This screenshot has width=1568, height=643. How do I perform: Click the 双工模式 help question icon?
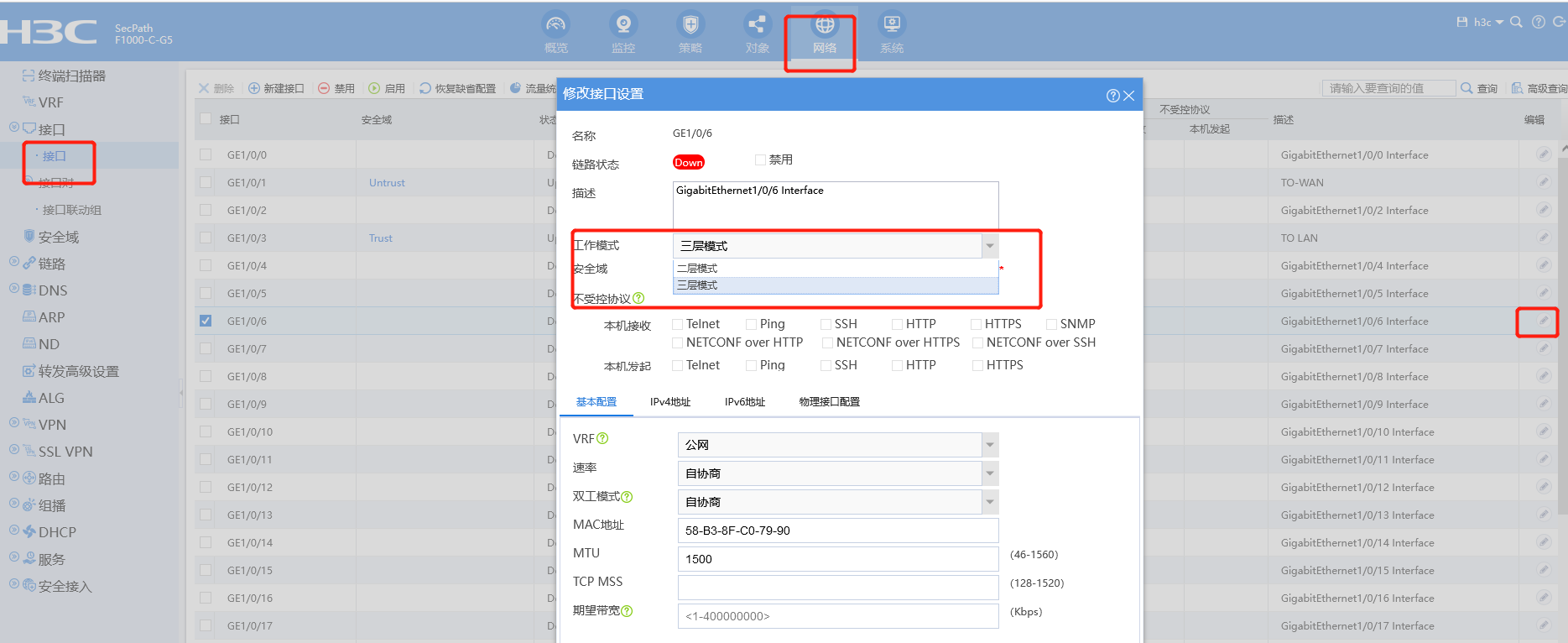pos(627,497)
